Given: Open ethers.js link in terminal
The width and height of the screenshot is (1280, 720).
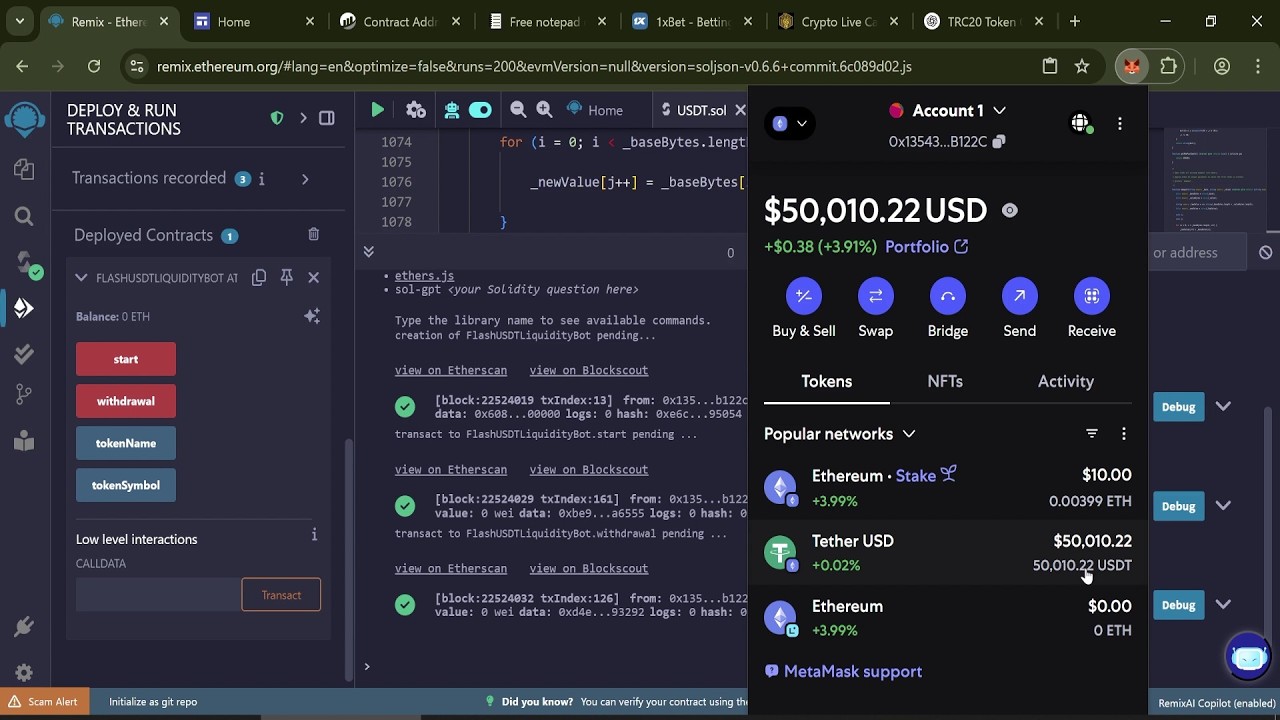Looking at the screenshot, I should (424, 275).
